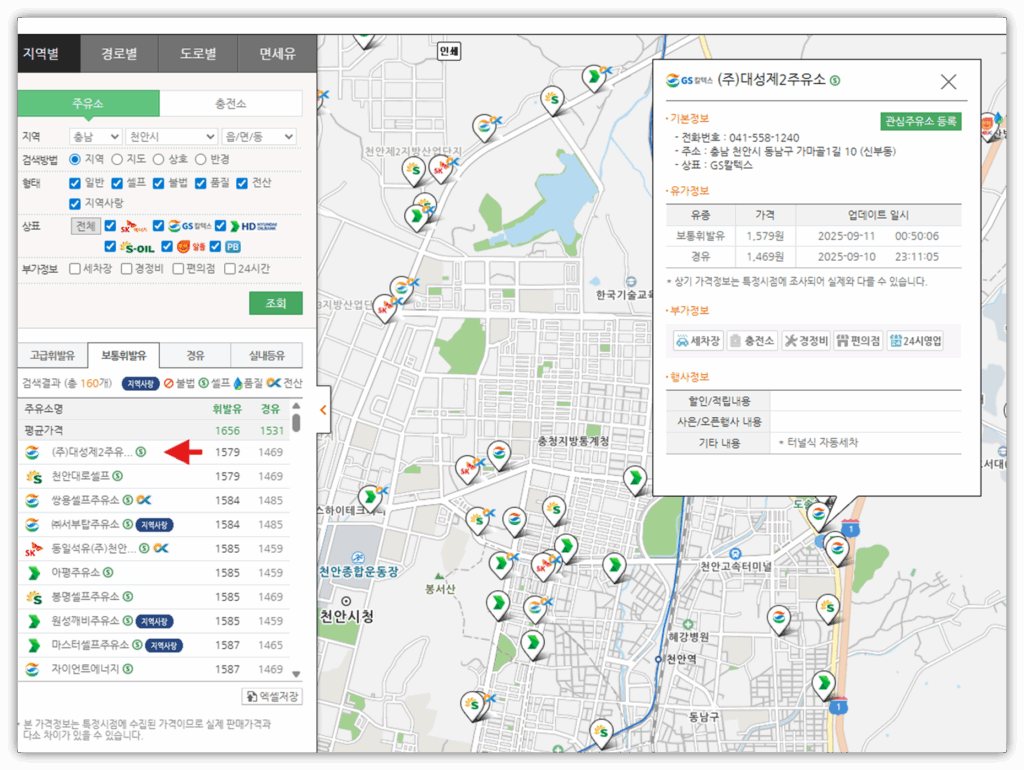Image resolution: width=1024 pixels, height=770 pixels.
Task: Toggle the 지역사랑 checkbox
Action: coord(75,204)
